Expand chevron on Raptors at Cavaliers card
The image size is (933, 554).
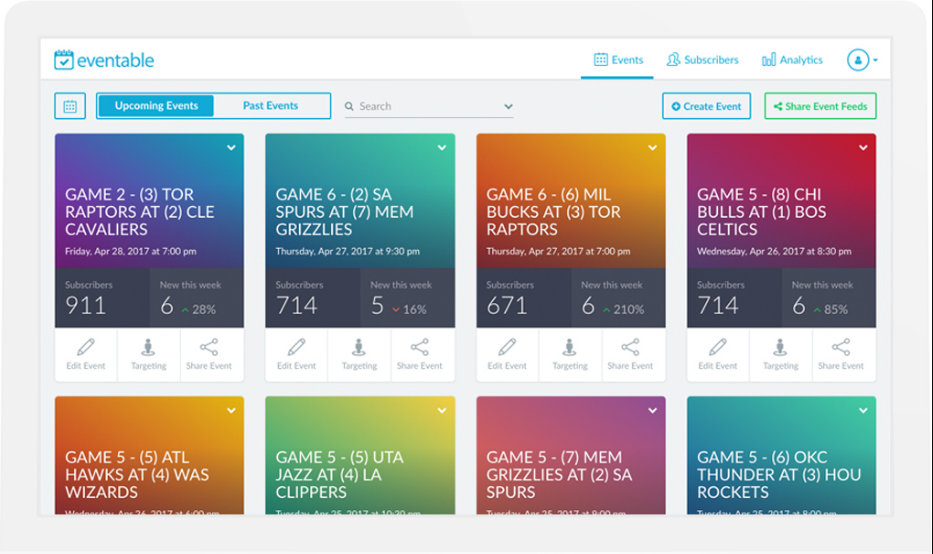click(231, 148)
